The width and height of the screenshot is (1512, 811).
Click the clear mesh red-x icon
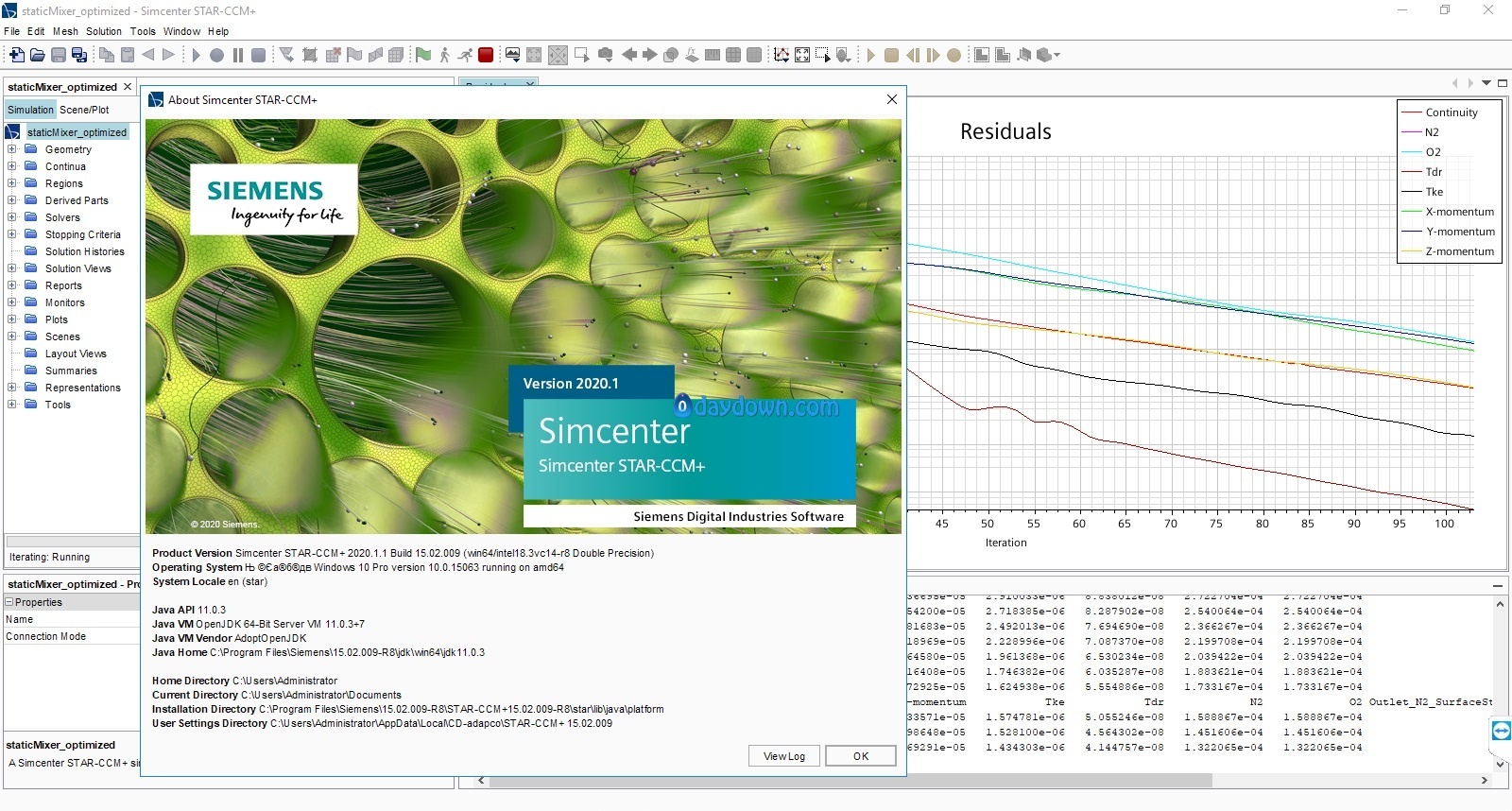pyautogui.click(x=333, y=55)
